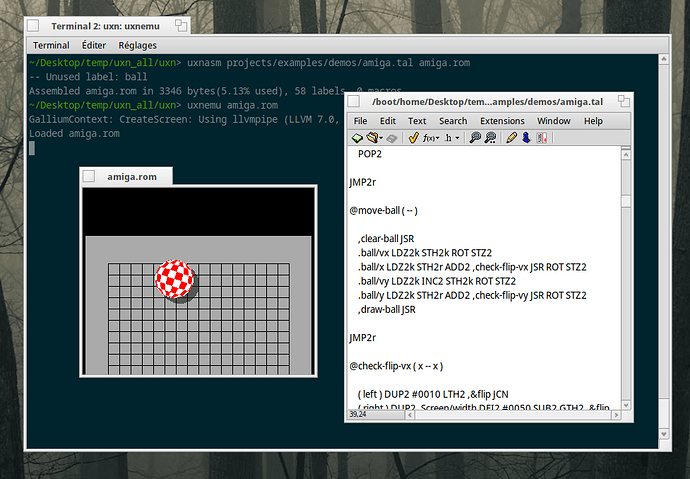The height and width of the screenshot is (479, 690).
Task: Click '( left ) DUP2 #0010 LTH2' line
Action: pos(433,394)
